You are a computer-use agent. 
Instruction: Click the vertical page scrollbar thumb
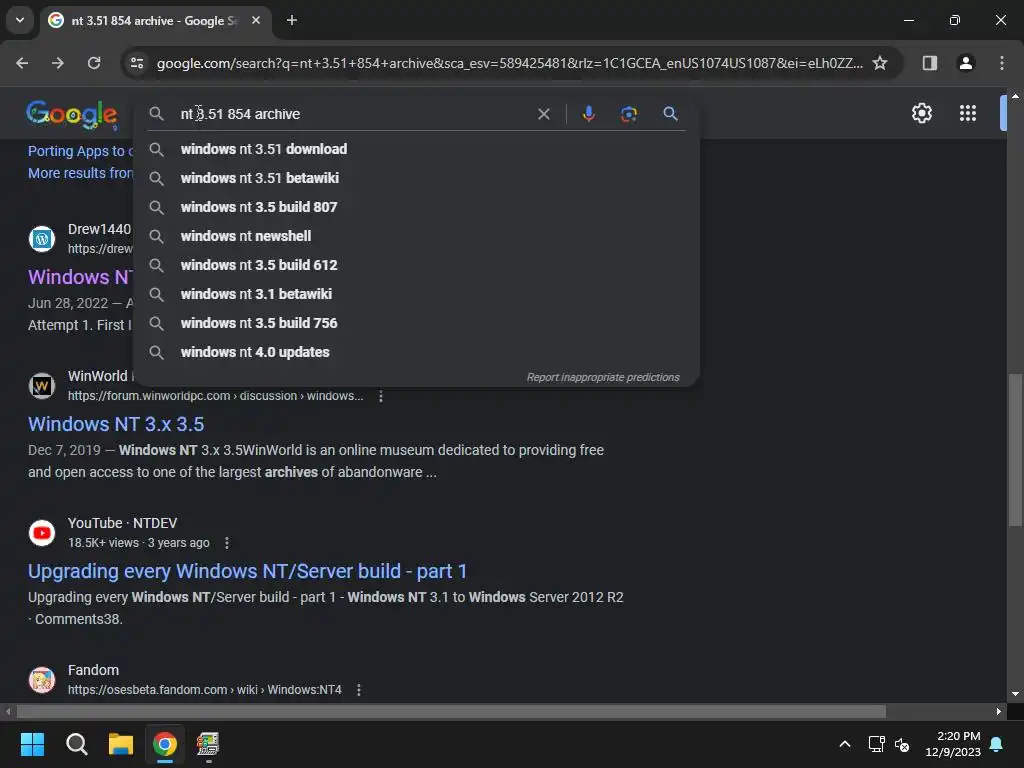coord(1015,449)
